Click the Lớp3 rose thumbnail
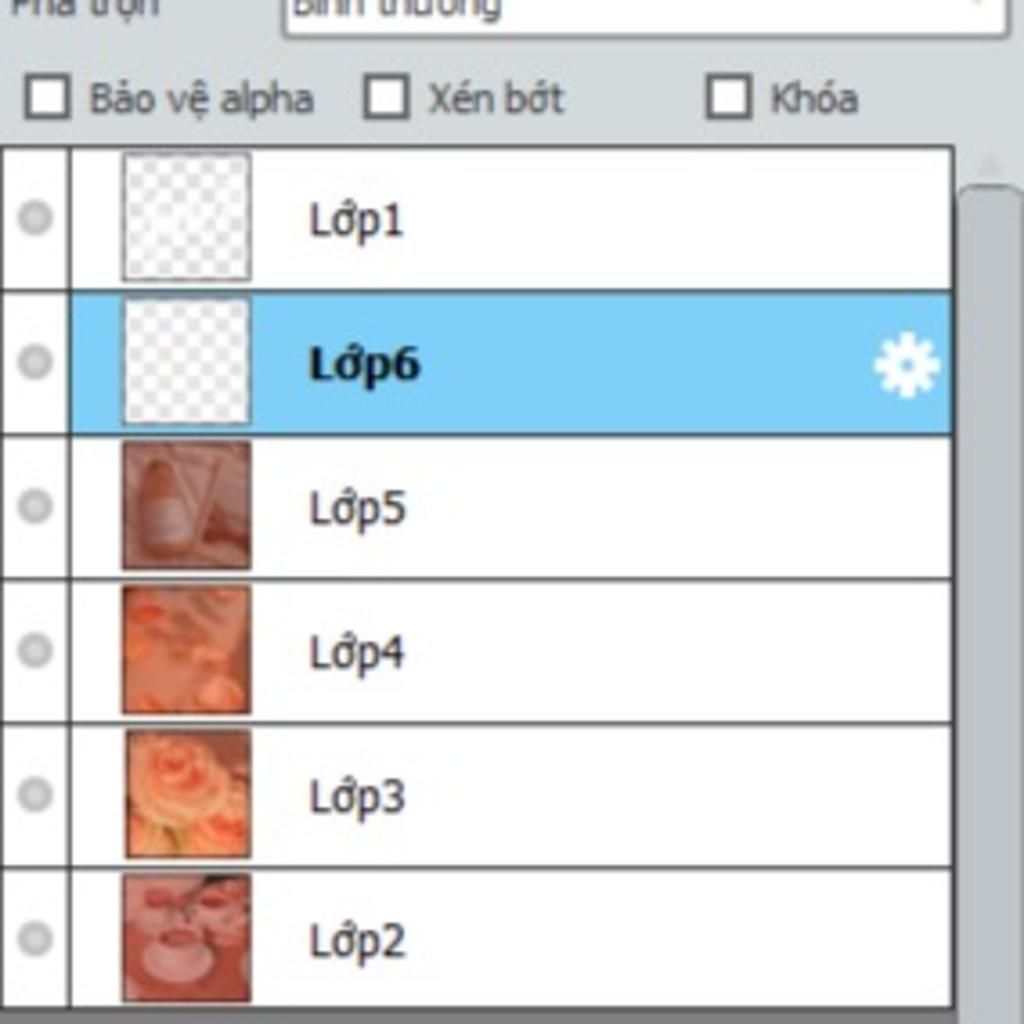 [187, 794]
